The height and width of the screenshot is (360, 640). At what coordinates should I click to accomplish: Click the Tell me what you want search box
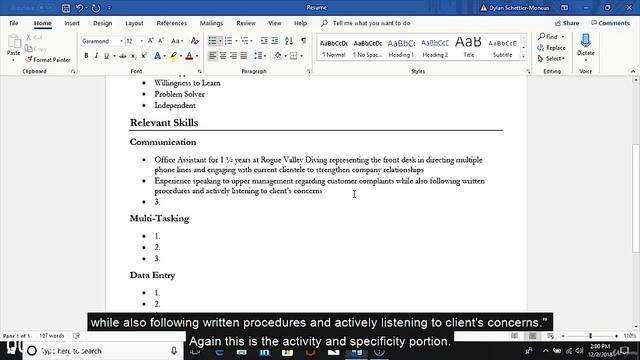[371, 23]
